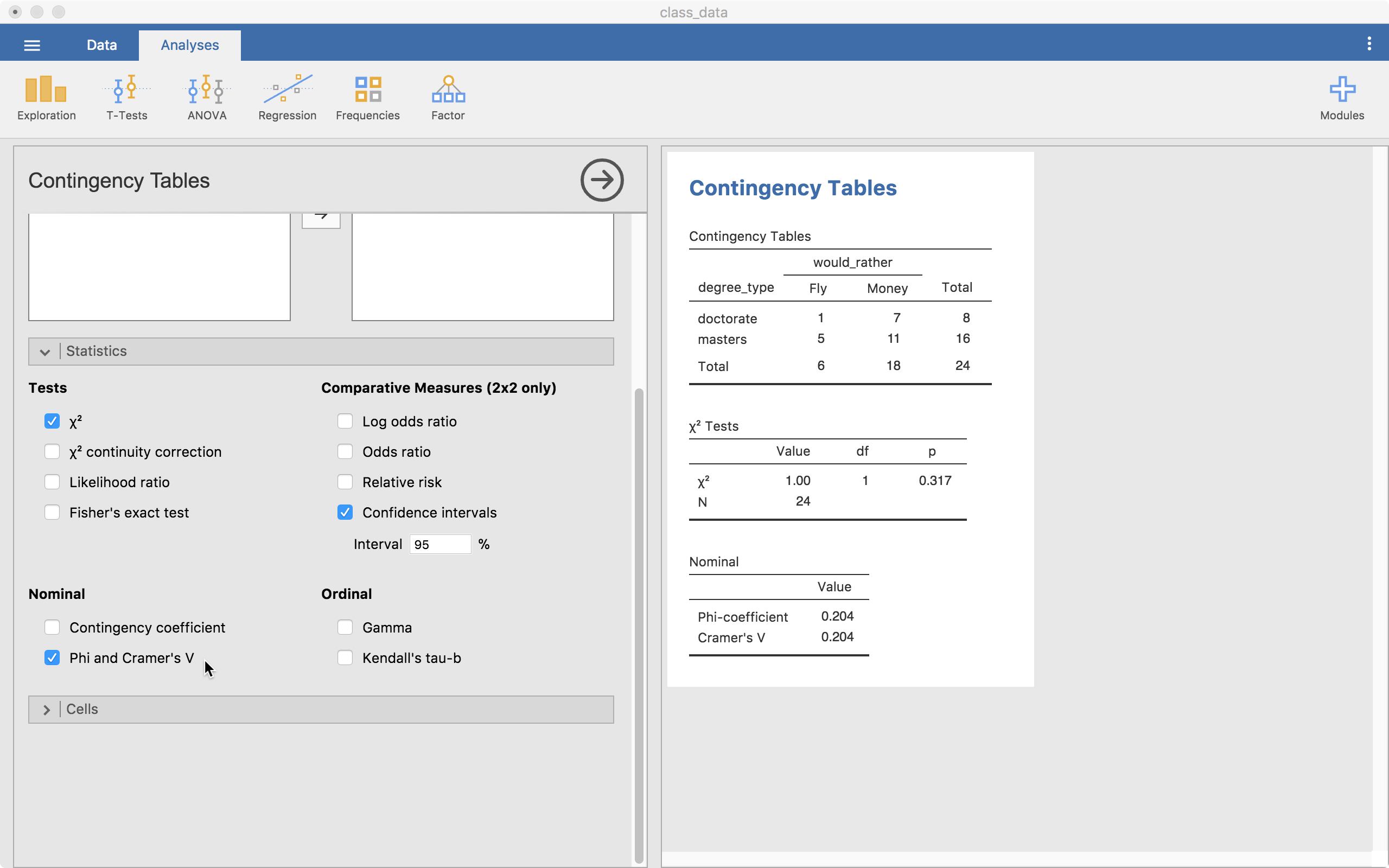
Task: Click the left variables list box
Action: [160, 267]
